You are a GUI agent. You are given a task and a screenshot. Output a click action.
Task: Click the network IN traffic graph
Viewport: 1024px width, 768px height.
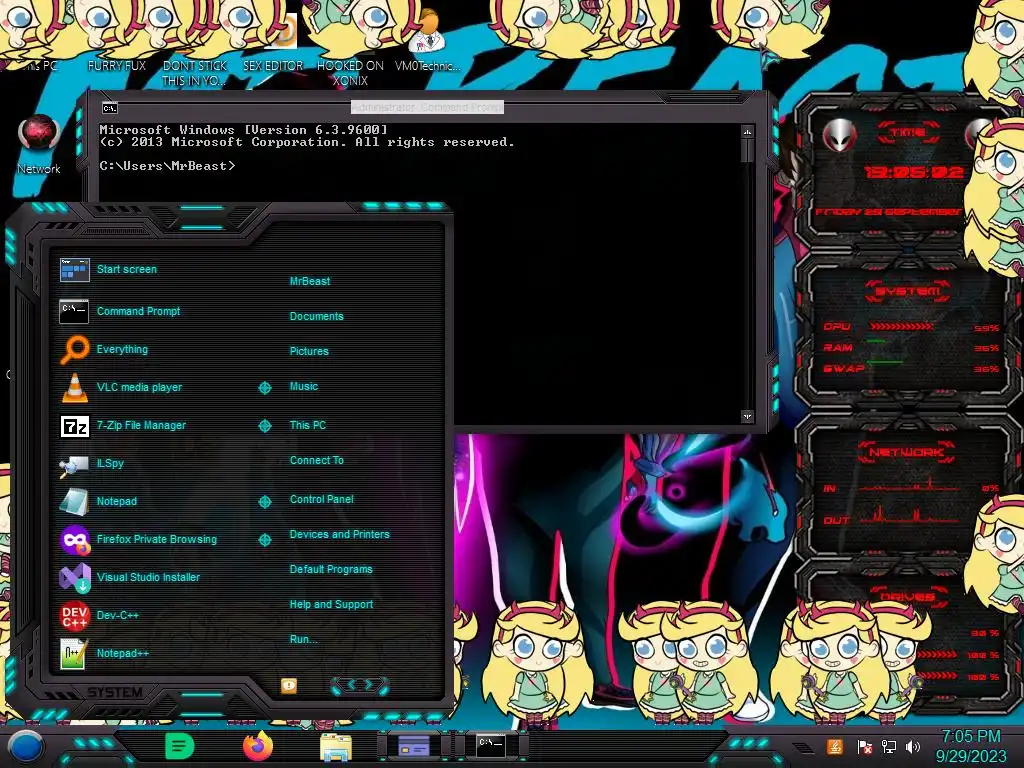tap(909, 485)
